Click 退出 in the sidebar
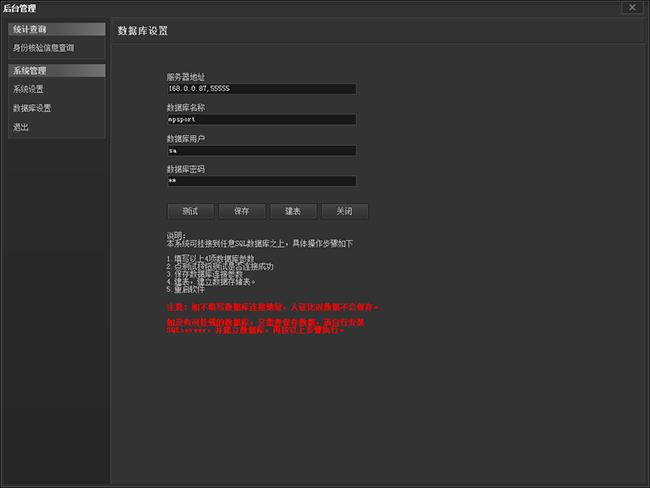This screenshot has width=650, height=488. [20, 127]
